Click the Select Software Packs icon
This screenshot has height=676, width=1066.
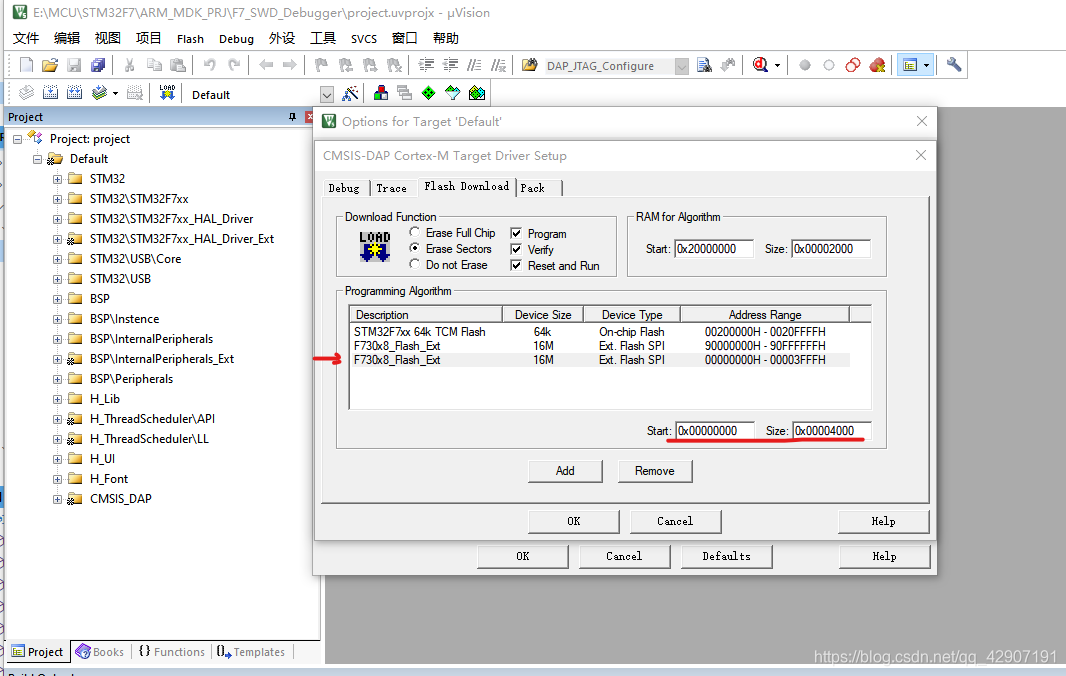pos(453,93)
